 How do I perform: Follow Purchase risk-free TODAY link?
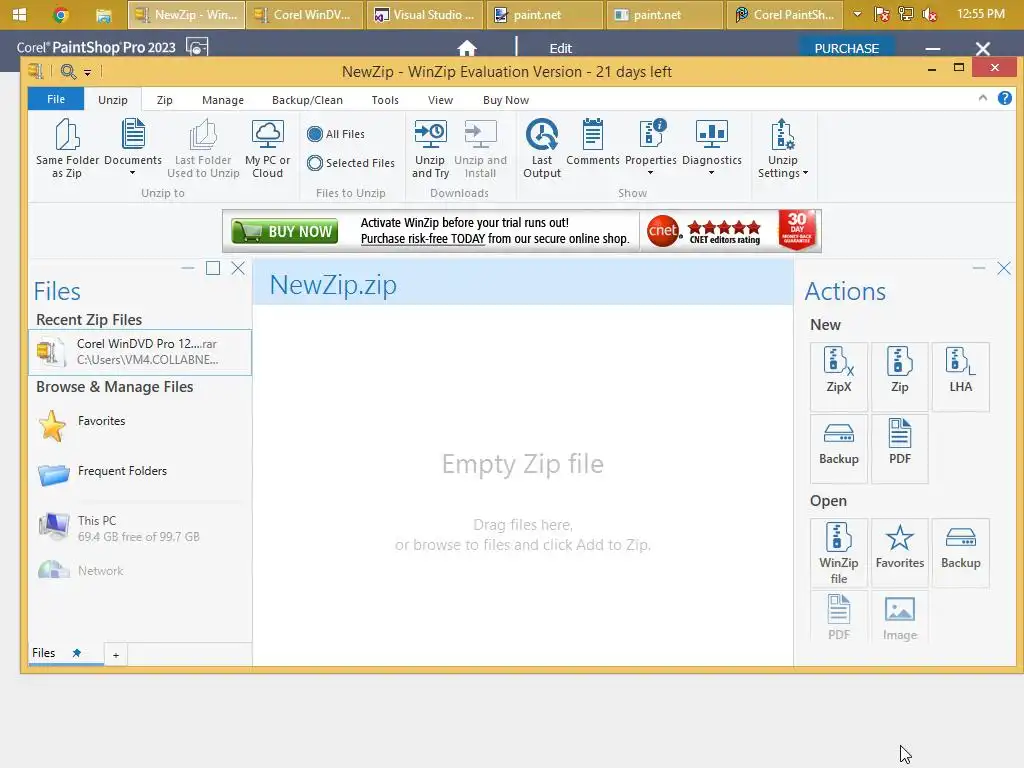tap(423, 239)
